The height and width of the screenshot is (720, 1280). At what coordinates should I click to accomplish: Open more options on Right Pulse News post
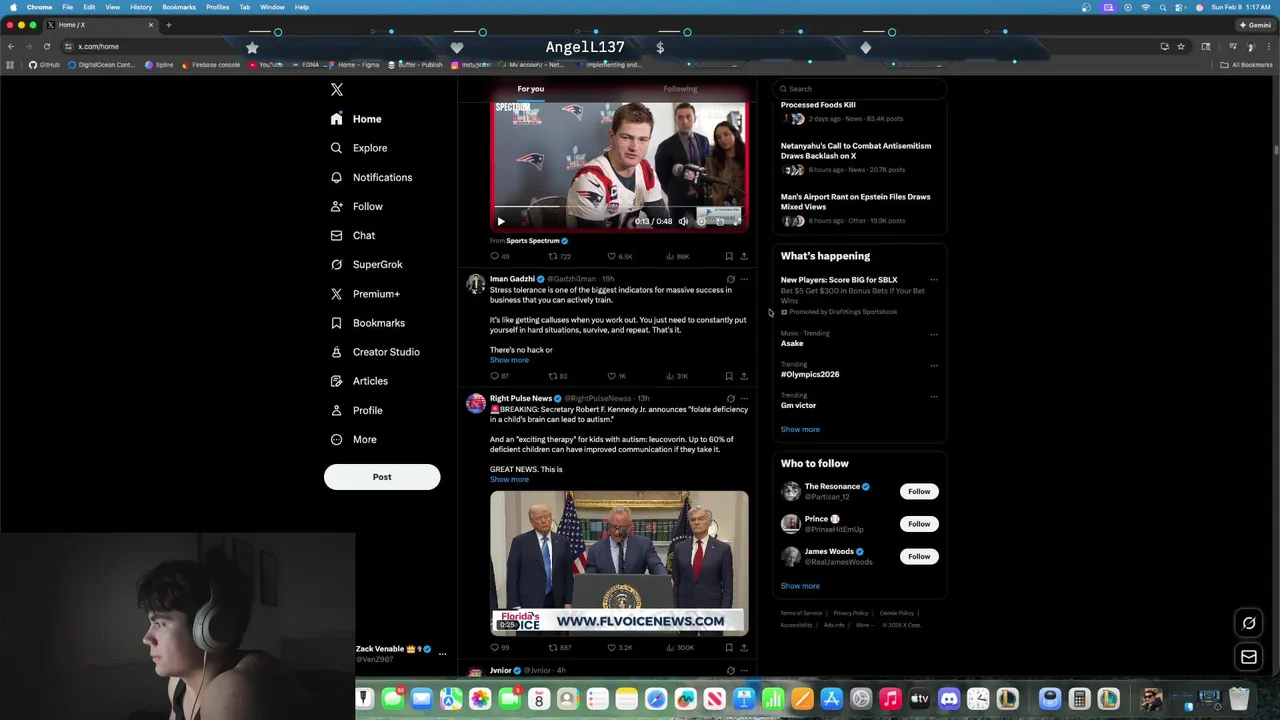pos(743,398)
